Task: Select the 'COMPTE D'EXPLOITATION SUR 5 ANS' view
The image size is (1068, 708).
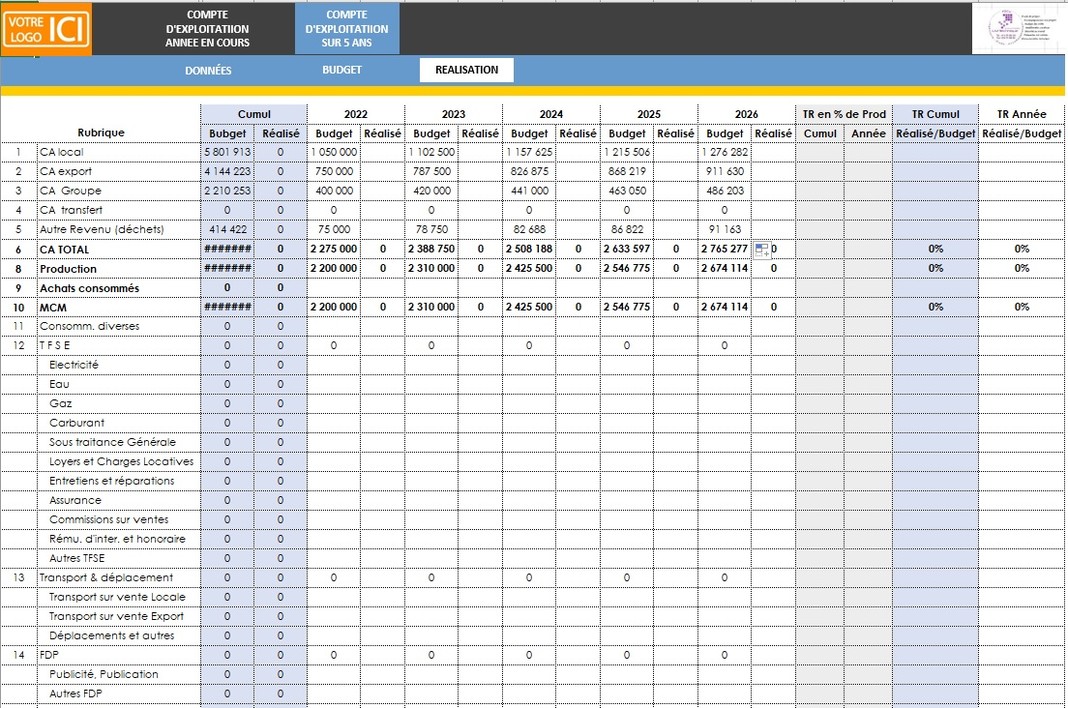Action: (346, 28)
